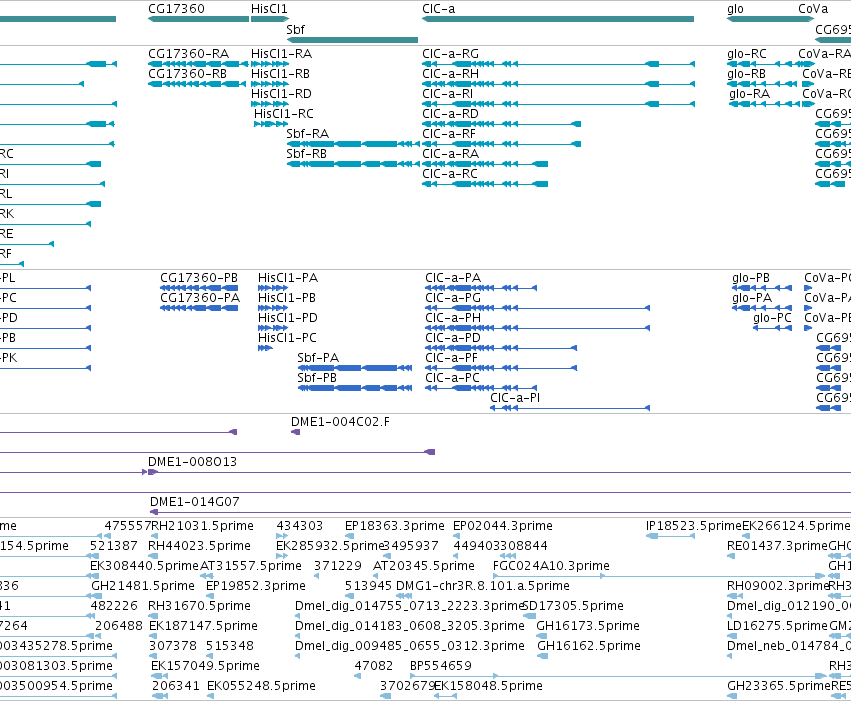Click EST label AT31557.5prime
The width and height of the screenshot is (851, 701).
(x=251, y=566)
